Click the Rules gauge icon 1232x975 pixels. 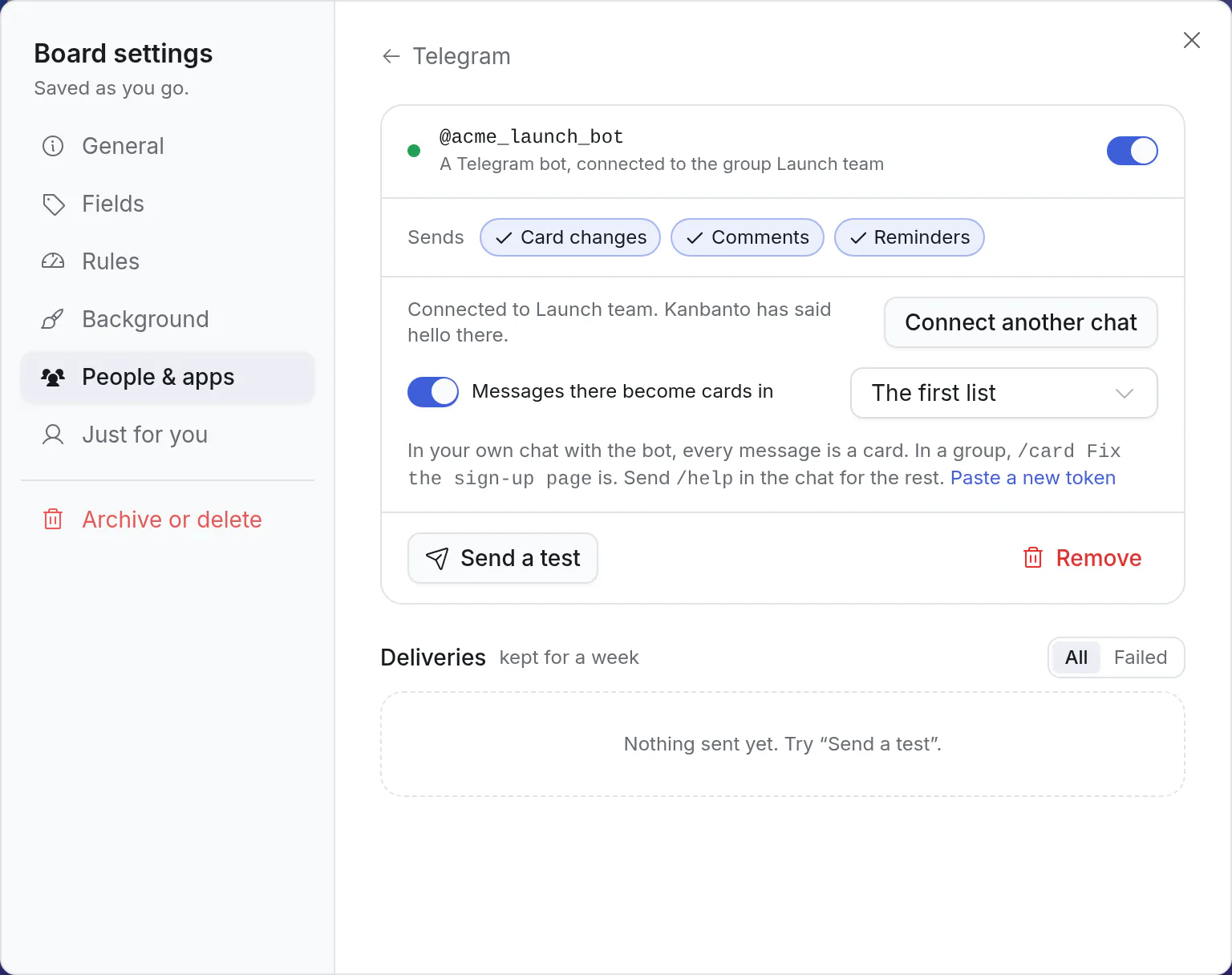pos(53,261)
